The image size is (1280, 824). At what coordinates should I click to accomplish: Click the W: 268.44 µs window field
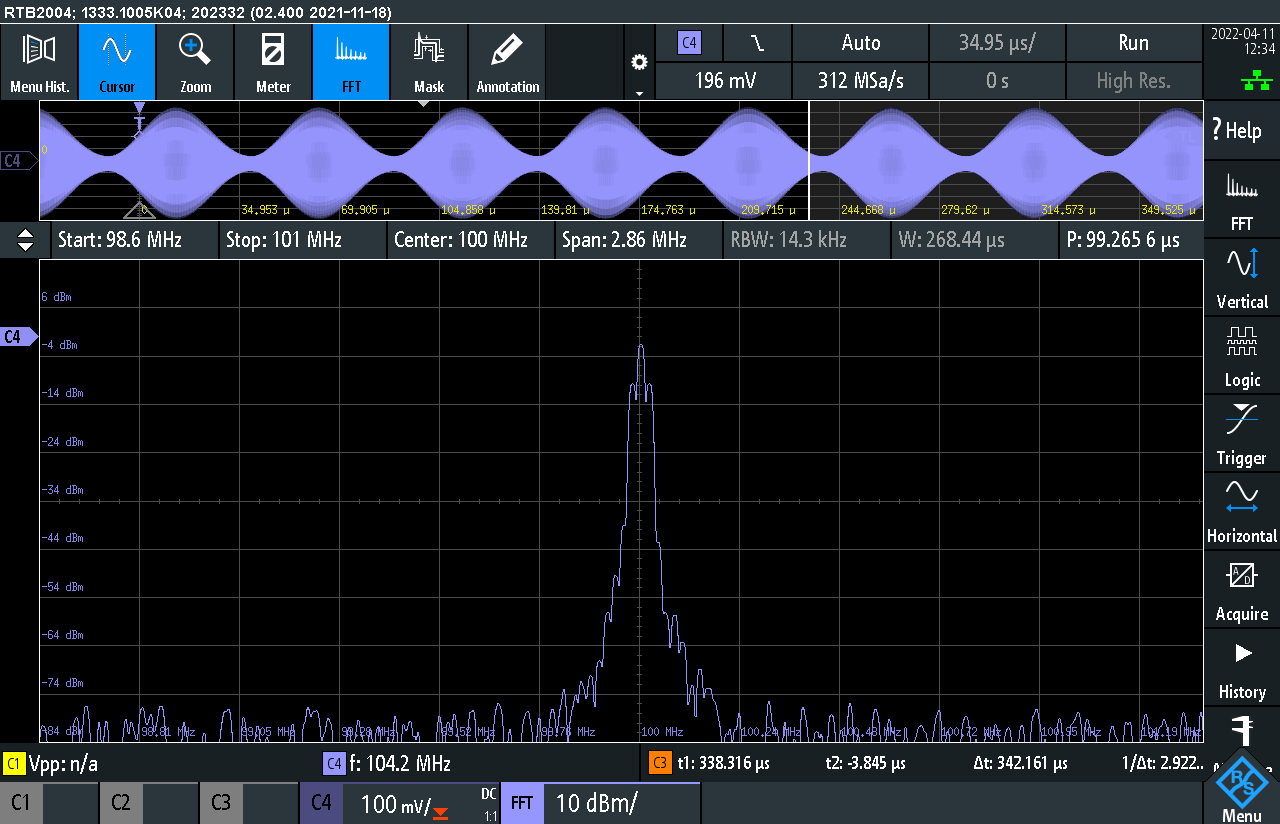coord(973,240)
